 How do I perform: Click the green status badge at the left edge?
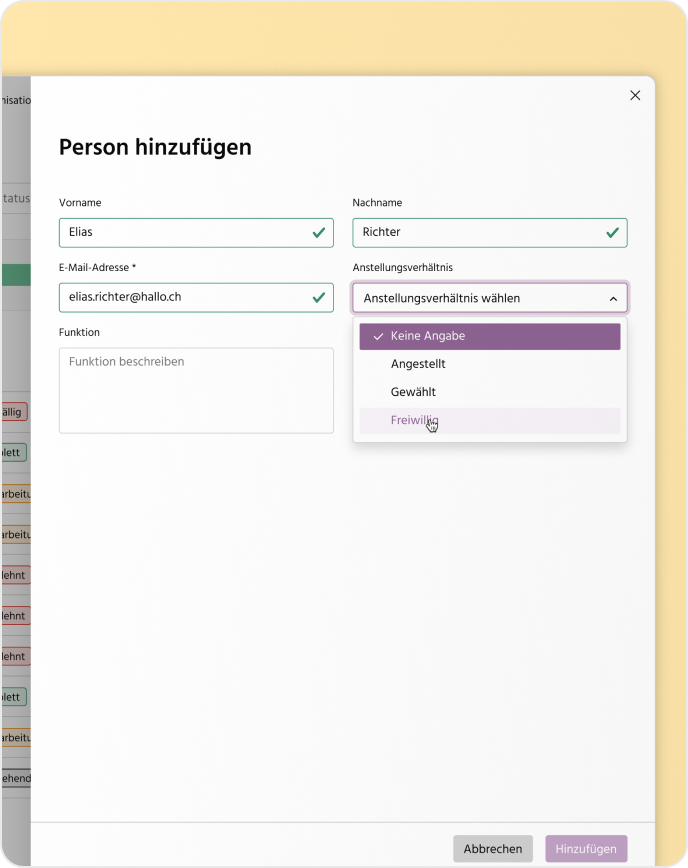coord(14,272)
